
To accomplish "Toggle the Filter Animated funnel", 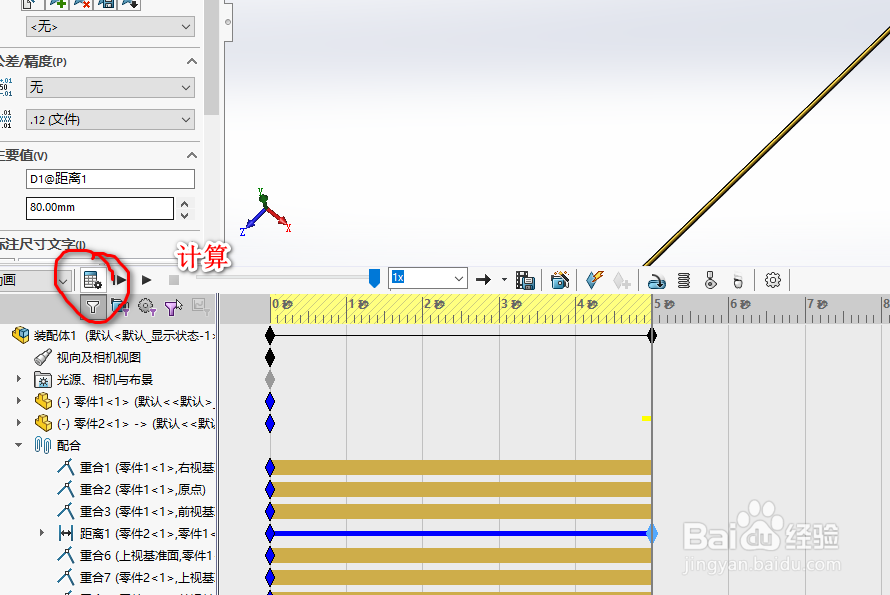I will pos(118,307).
